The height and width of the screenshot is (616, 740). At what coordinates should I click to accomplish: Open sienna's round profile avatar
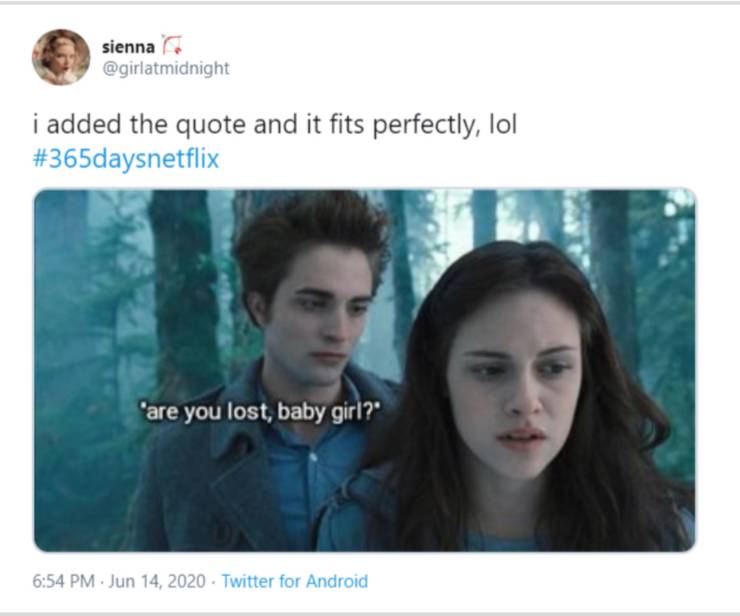61,58
